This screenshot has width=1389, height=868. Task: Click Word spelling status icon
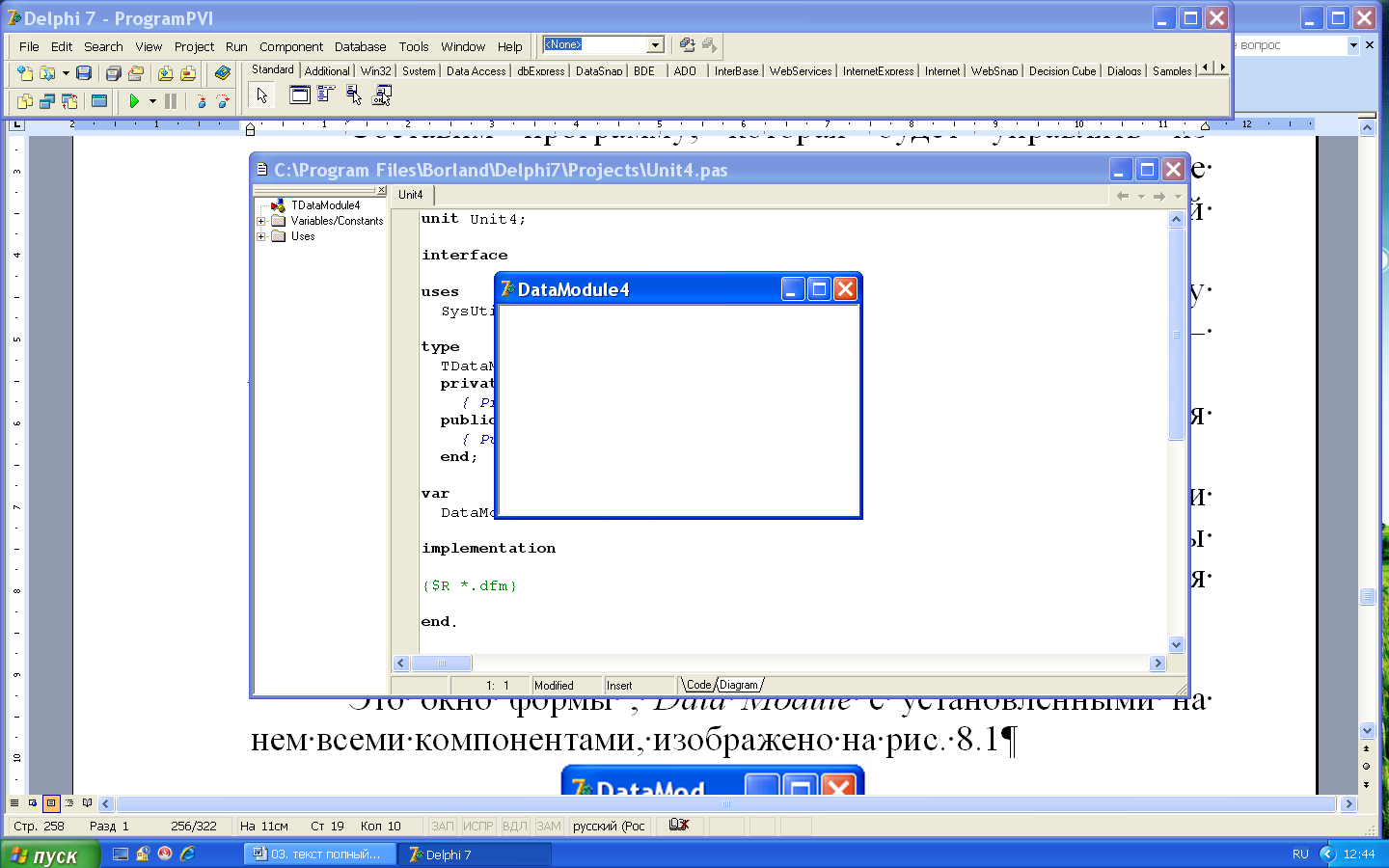click(679, 825)
